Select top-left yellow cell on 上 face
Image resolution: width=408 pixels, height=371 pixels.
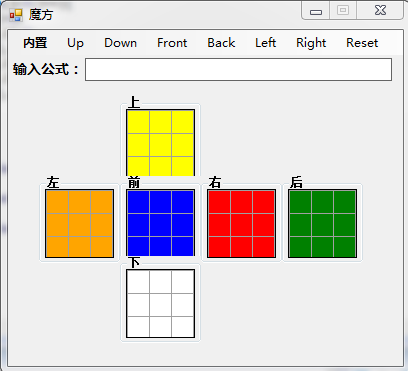coord(138,122)
